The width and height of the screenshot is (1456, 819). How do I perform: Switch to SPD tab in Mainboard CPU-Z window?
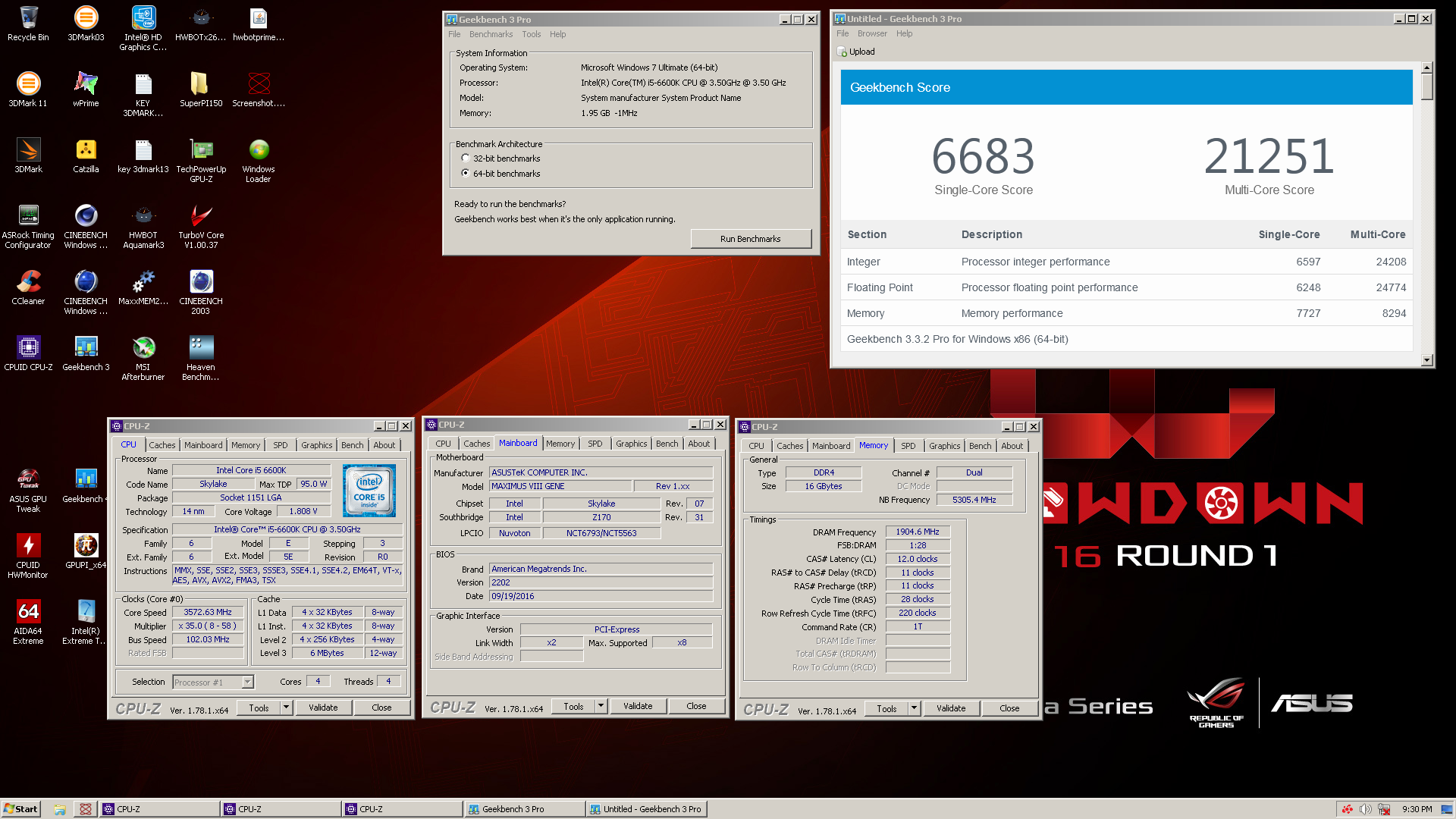click(x=595, y=444)
